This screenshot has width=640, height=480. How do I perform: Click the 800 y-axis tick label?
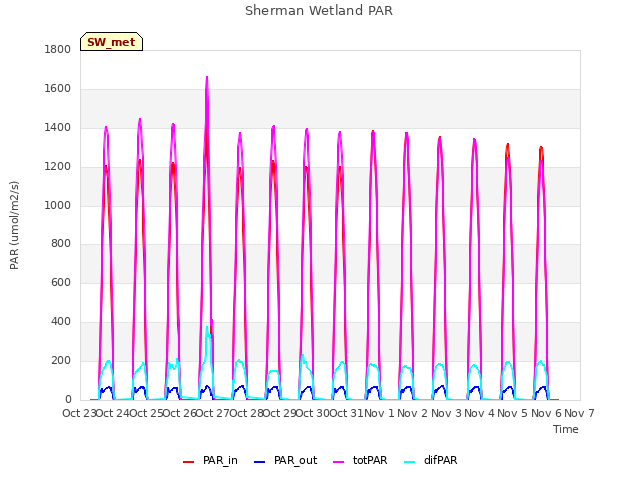pos(61,244)
